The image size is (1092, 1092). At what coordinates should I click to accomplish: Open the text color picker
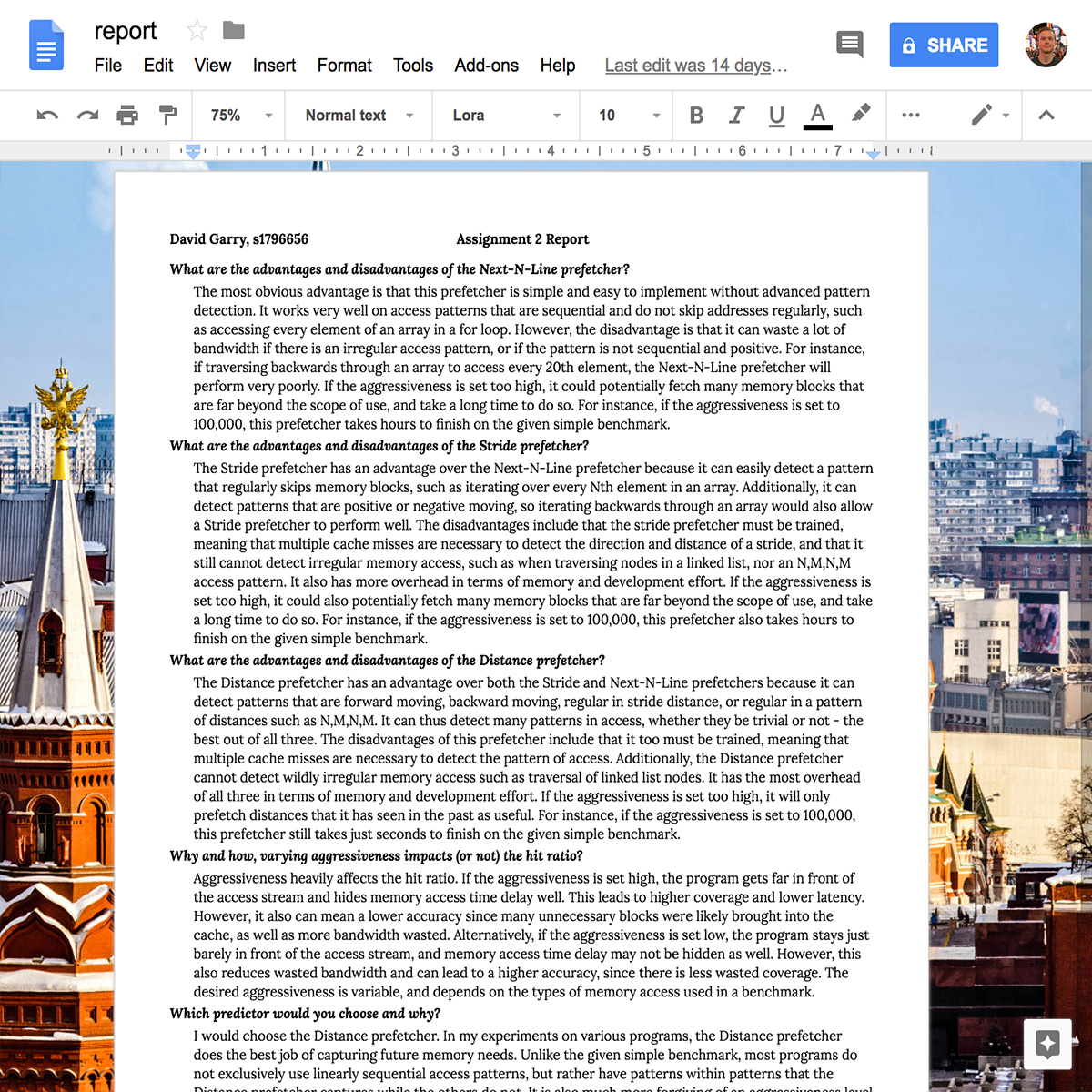point(817,116)
